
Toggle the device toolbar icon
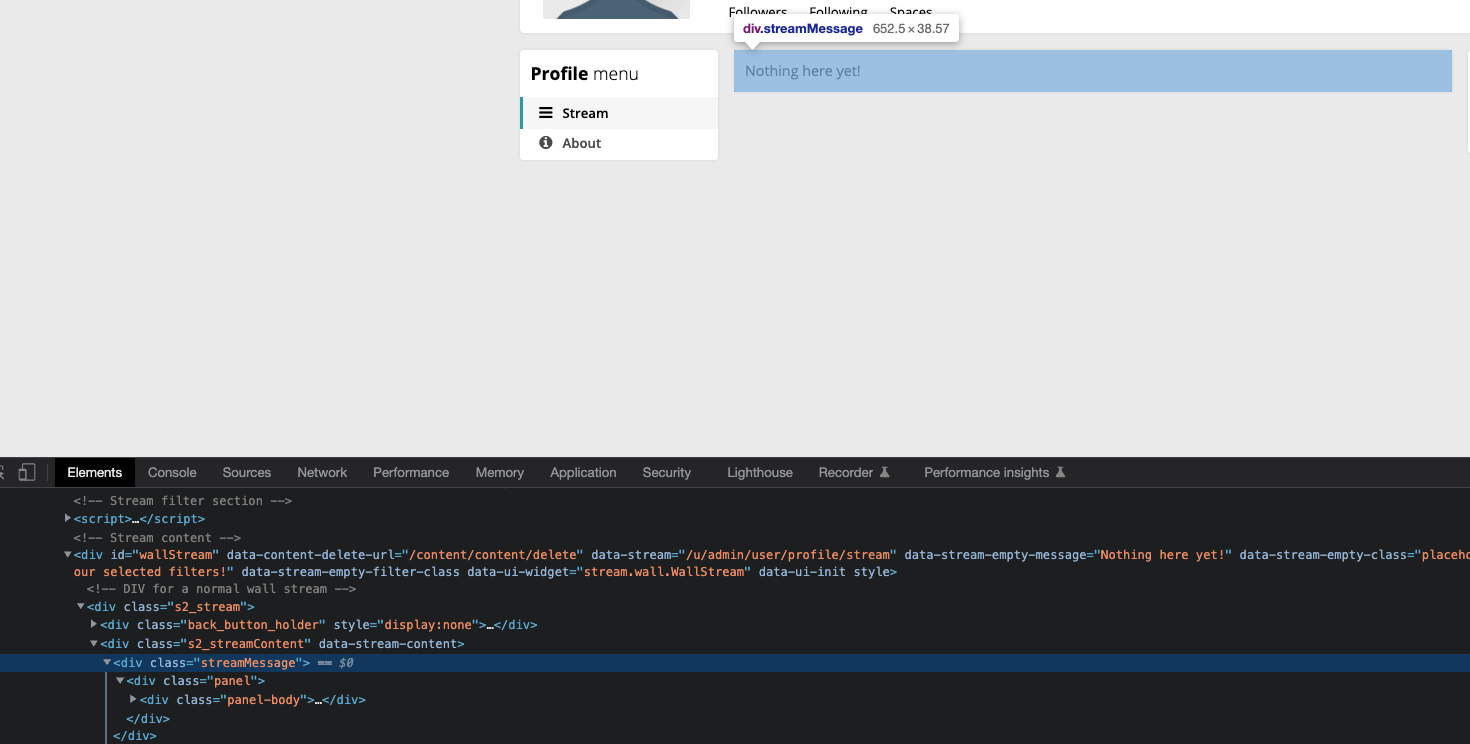click(x=27, y=471)
